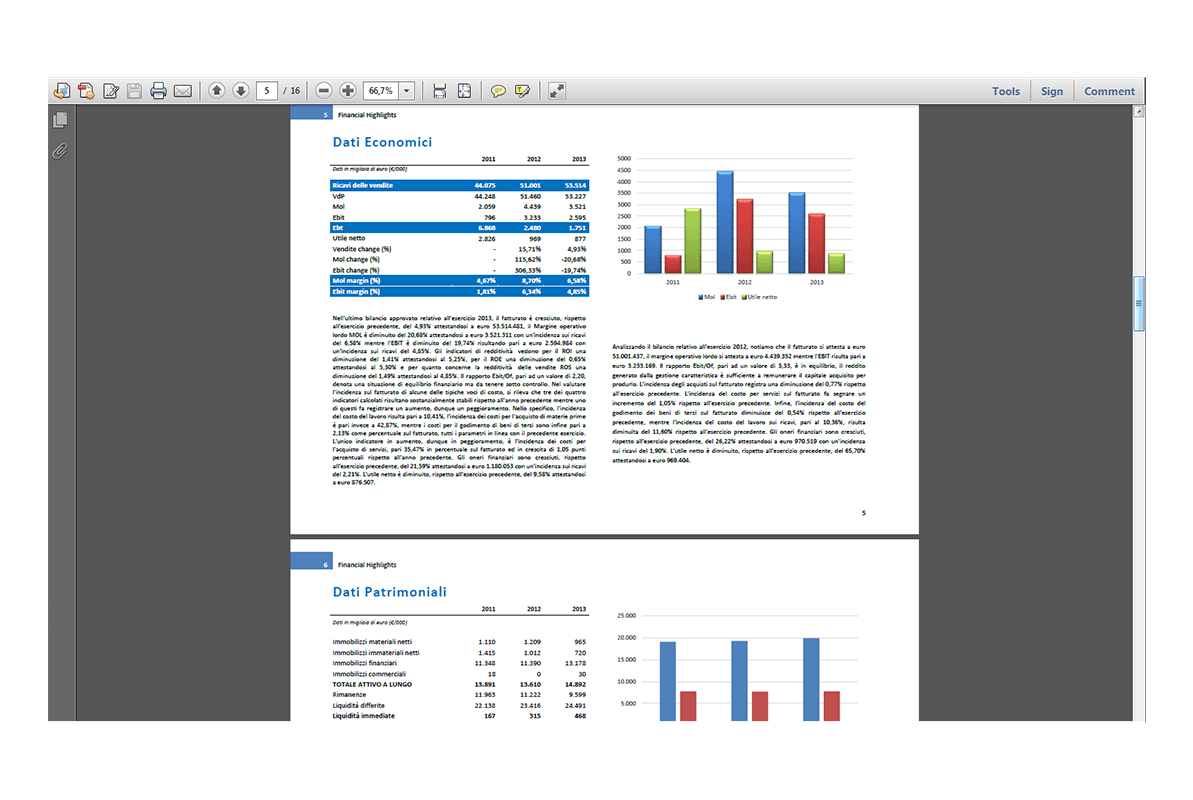Click the vertical scrollbar thumb
The width and height of the screenshot is (1193, 800).
pos(1139,304)
